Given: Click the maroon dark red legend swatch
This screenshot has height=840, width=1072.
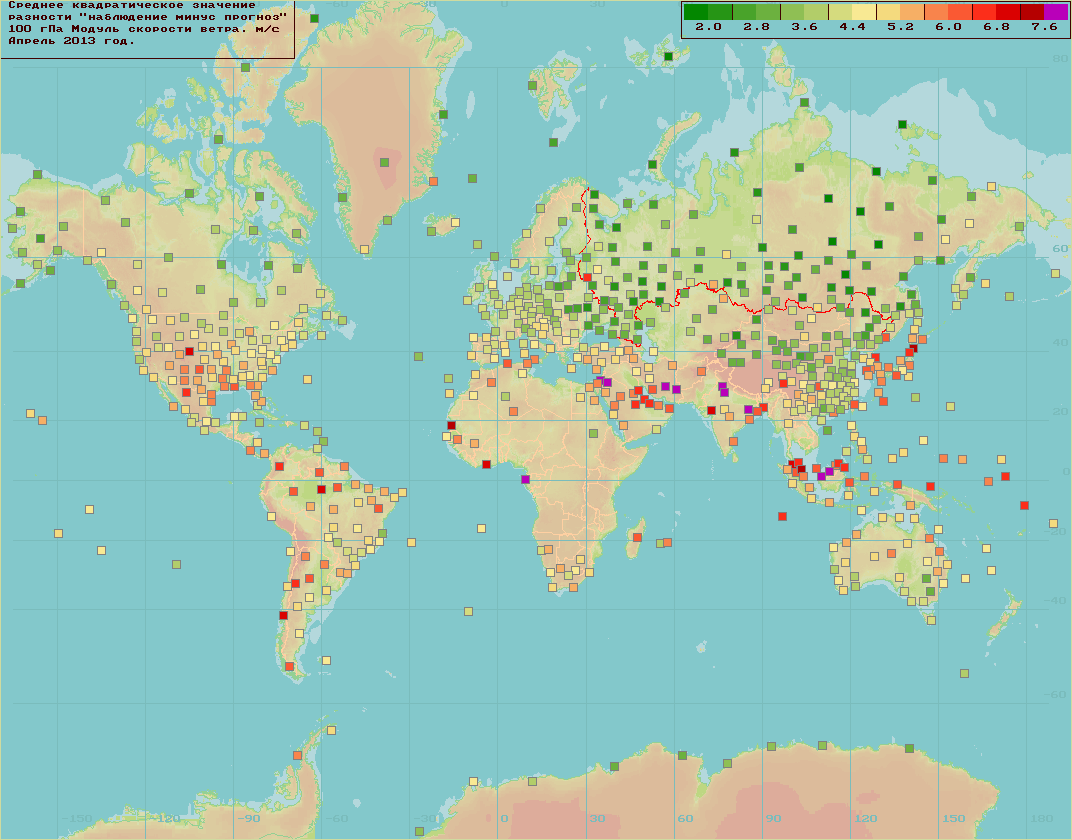Looking at the screenshot, I should click(1032, 12).
